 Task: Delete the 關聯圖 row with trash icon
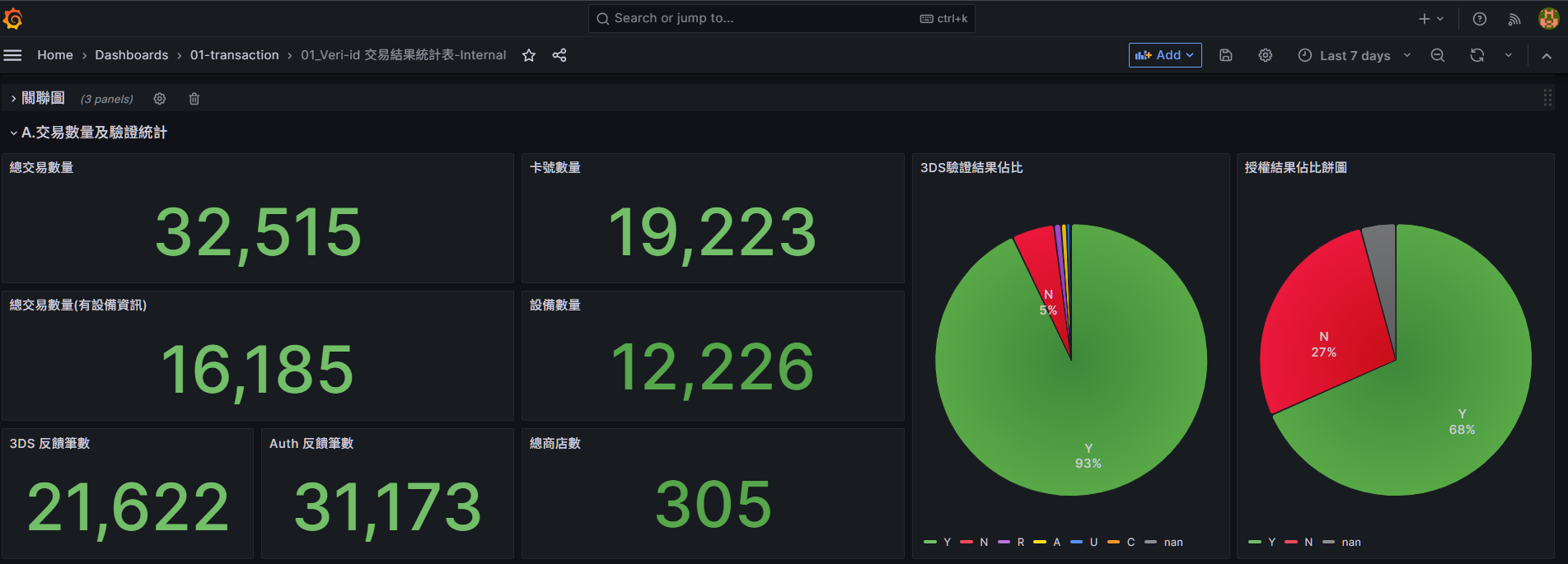[x=194, y=99]
